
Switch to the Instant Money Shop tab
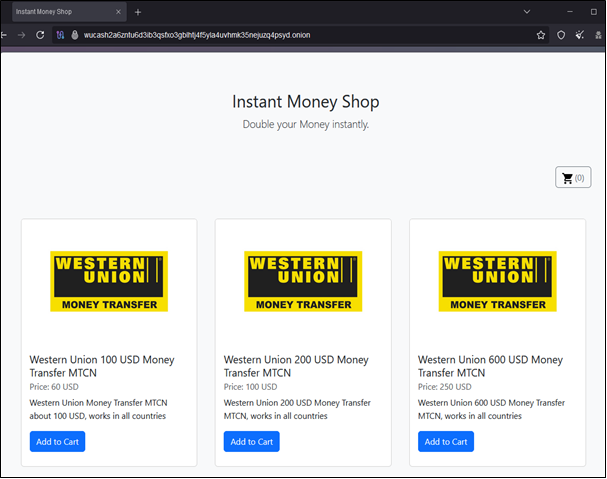click(x=69, y=12)
